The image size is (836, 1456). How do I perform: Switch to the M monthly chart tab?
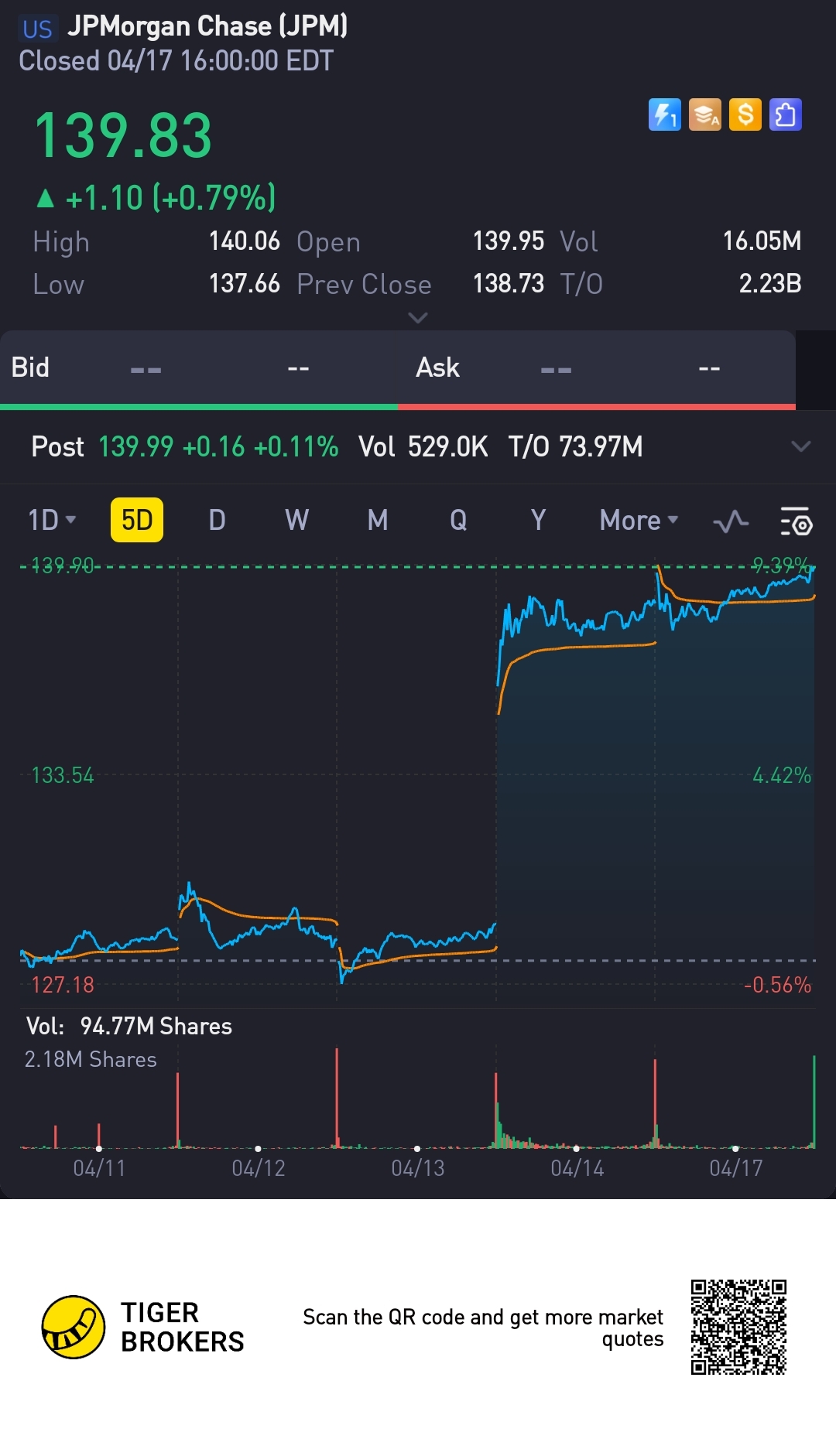click(378, 520)
